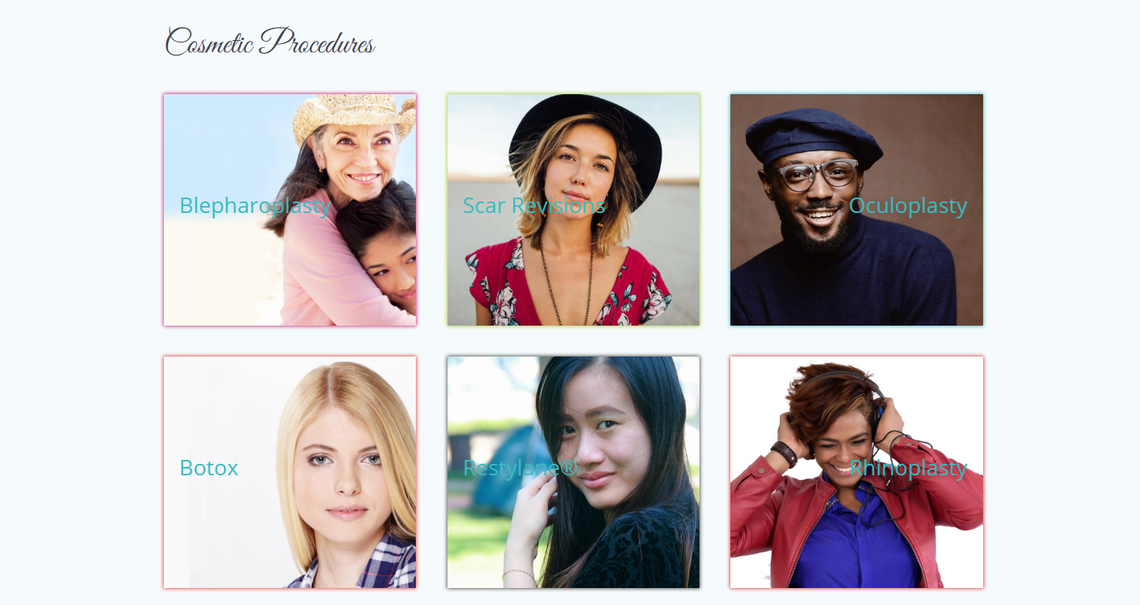Click the eyeglasses on the Oculoplasty man

[x=818, y=175]
